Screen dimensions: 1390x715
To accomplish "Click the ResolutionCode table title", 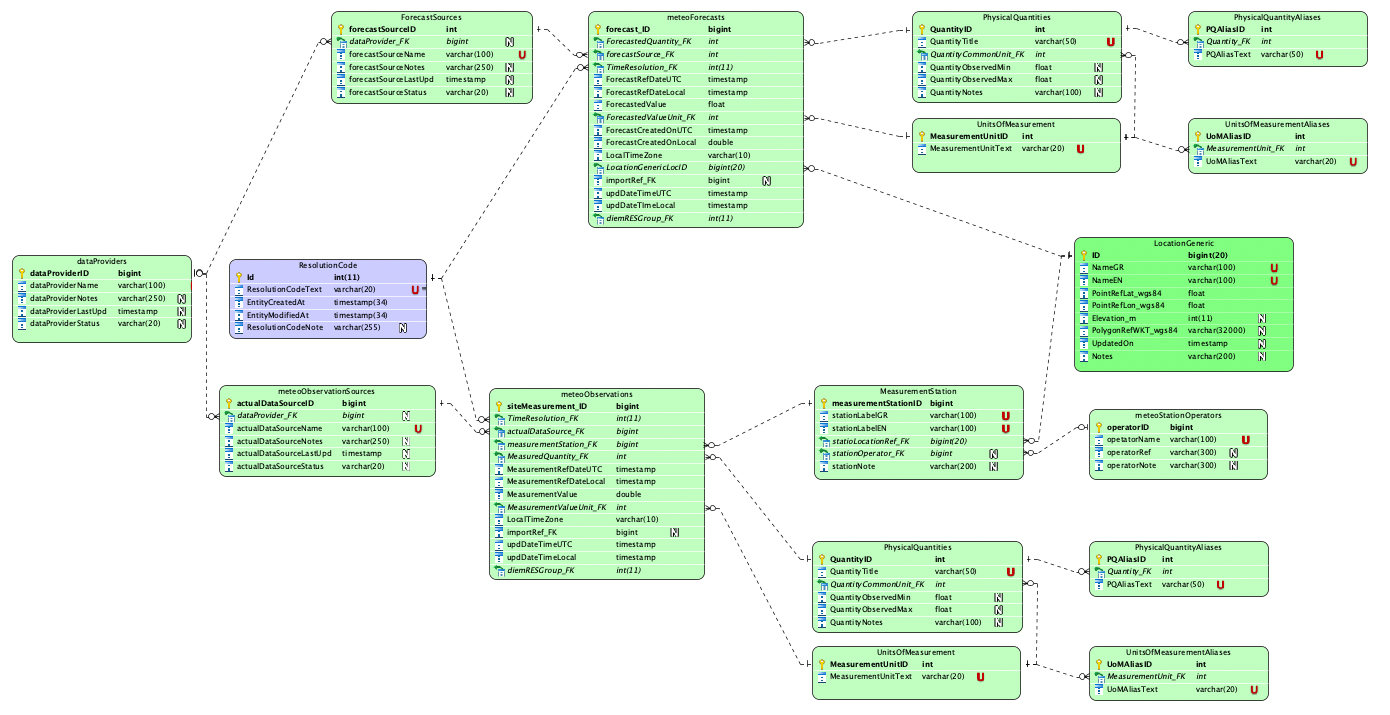I will pyautogui.click(x=328, y=265).
